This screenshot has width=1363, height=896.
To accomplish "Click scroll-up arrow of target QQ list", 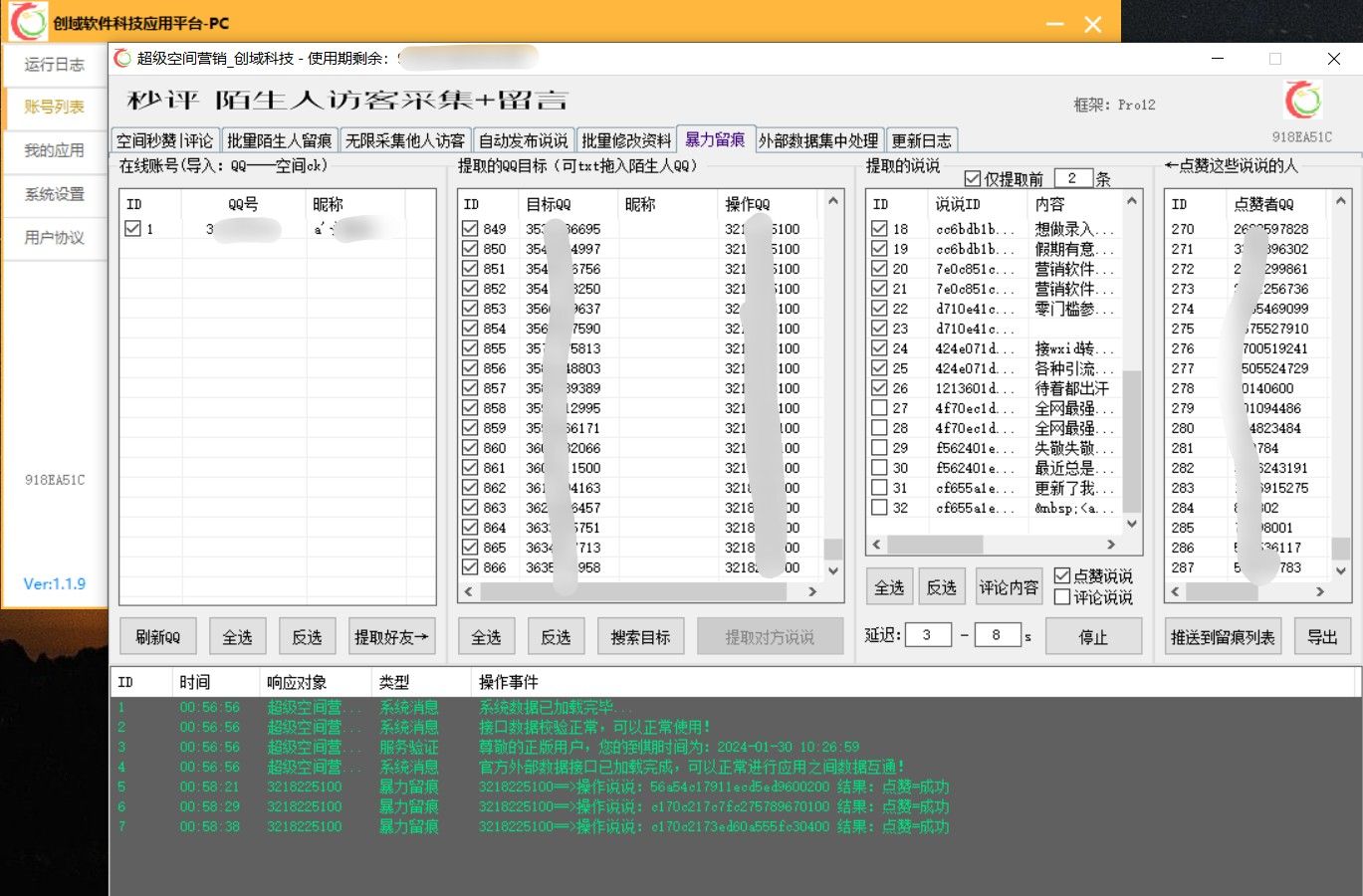I will tap(833, 201).
